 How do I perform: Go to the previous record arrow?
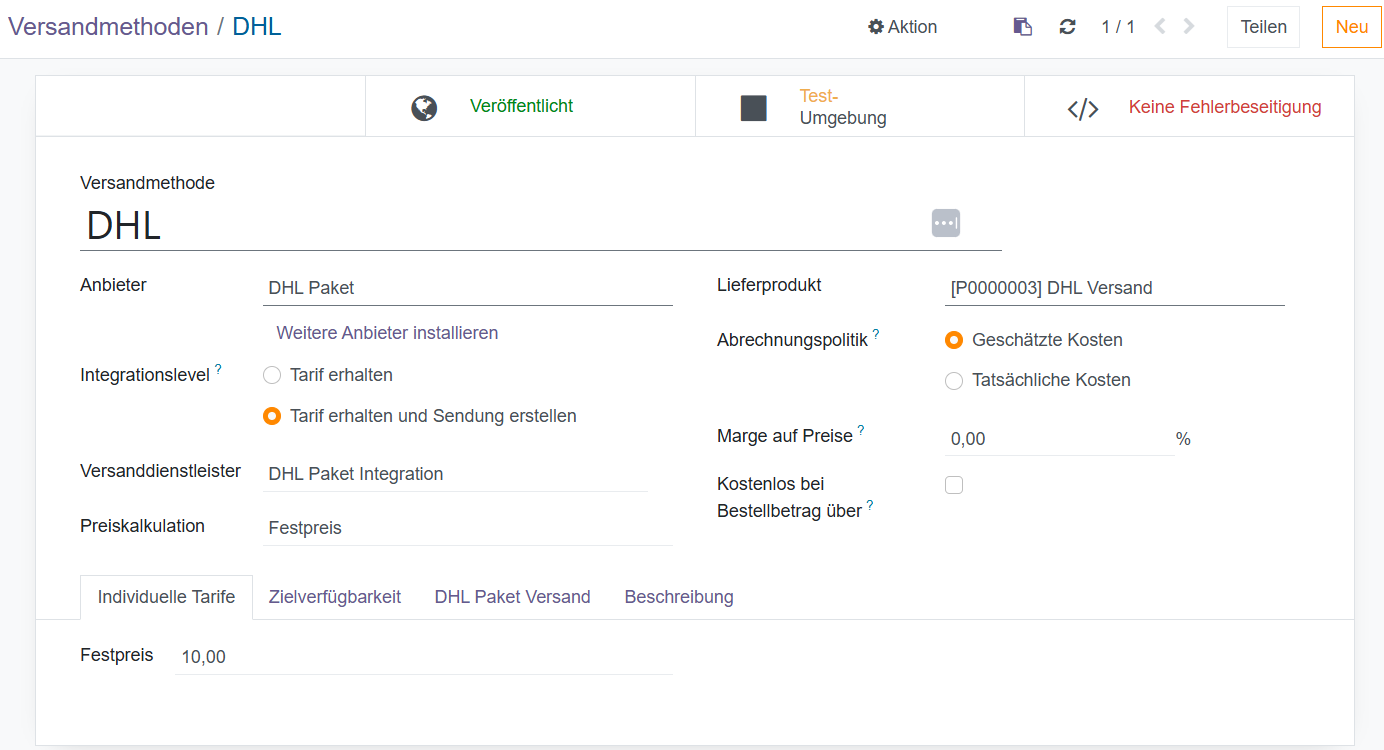(x=1160, y=27)
